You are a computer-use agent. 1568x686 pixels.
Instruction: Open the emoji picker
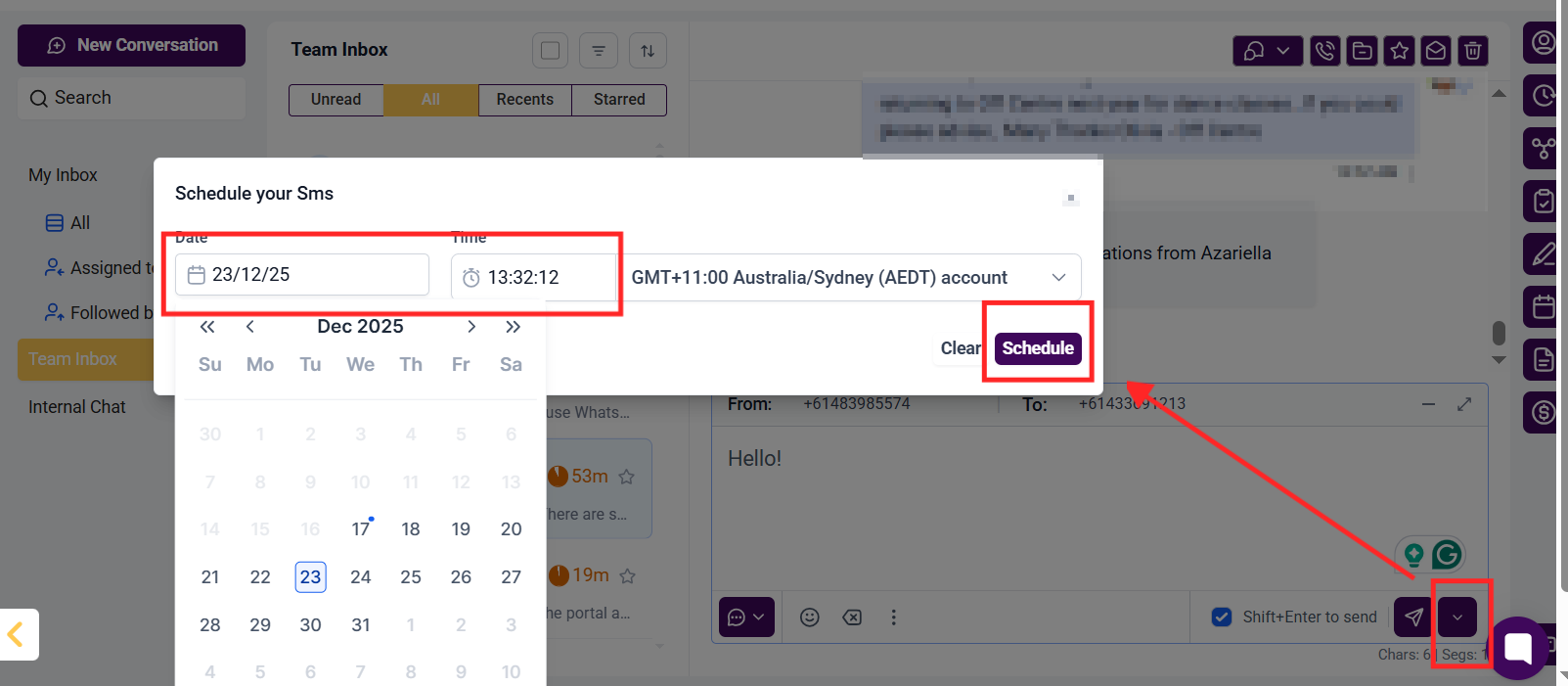(x=809, y=617)
